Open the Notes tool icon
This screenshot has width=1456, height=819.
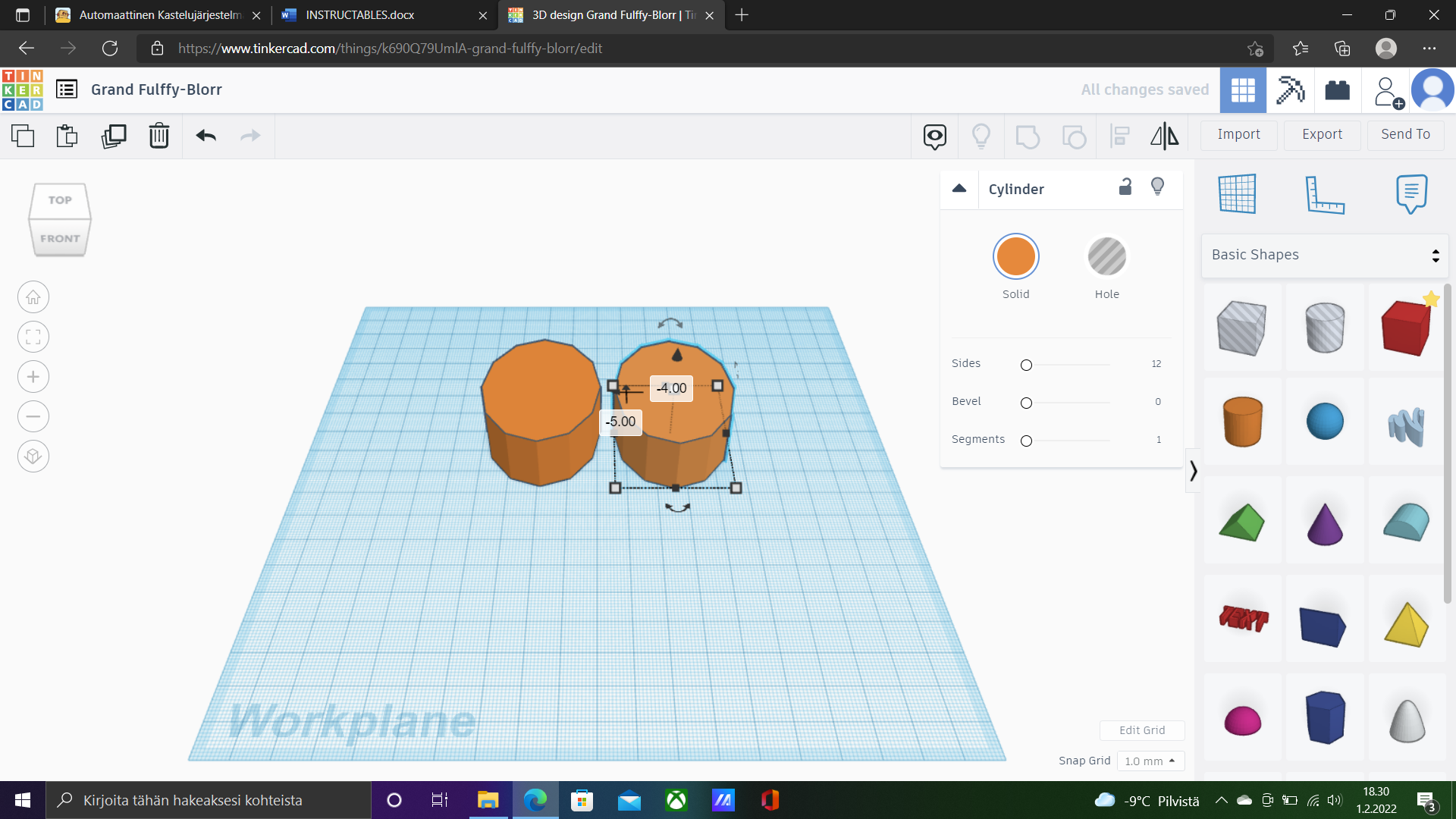point(1410,194)
